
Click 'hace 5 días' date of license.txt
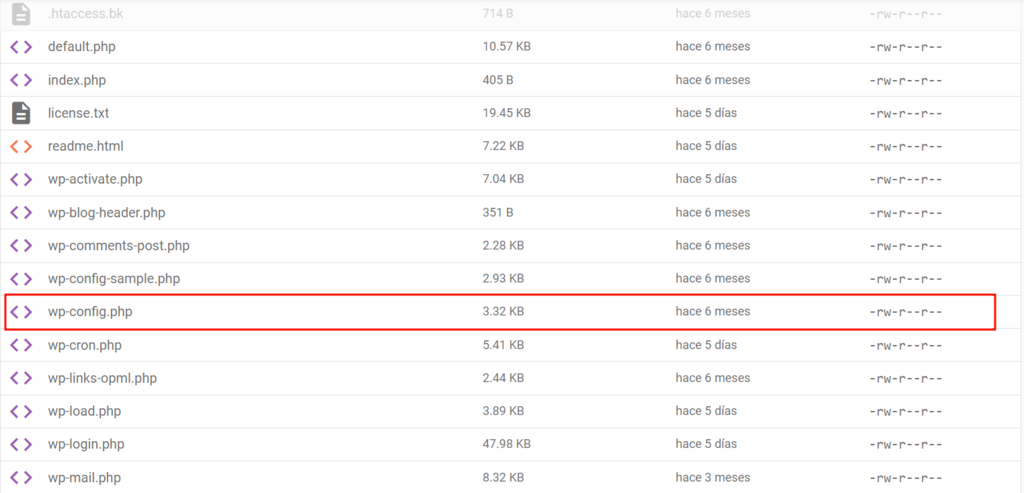706,113
